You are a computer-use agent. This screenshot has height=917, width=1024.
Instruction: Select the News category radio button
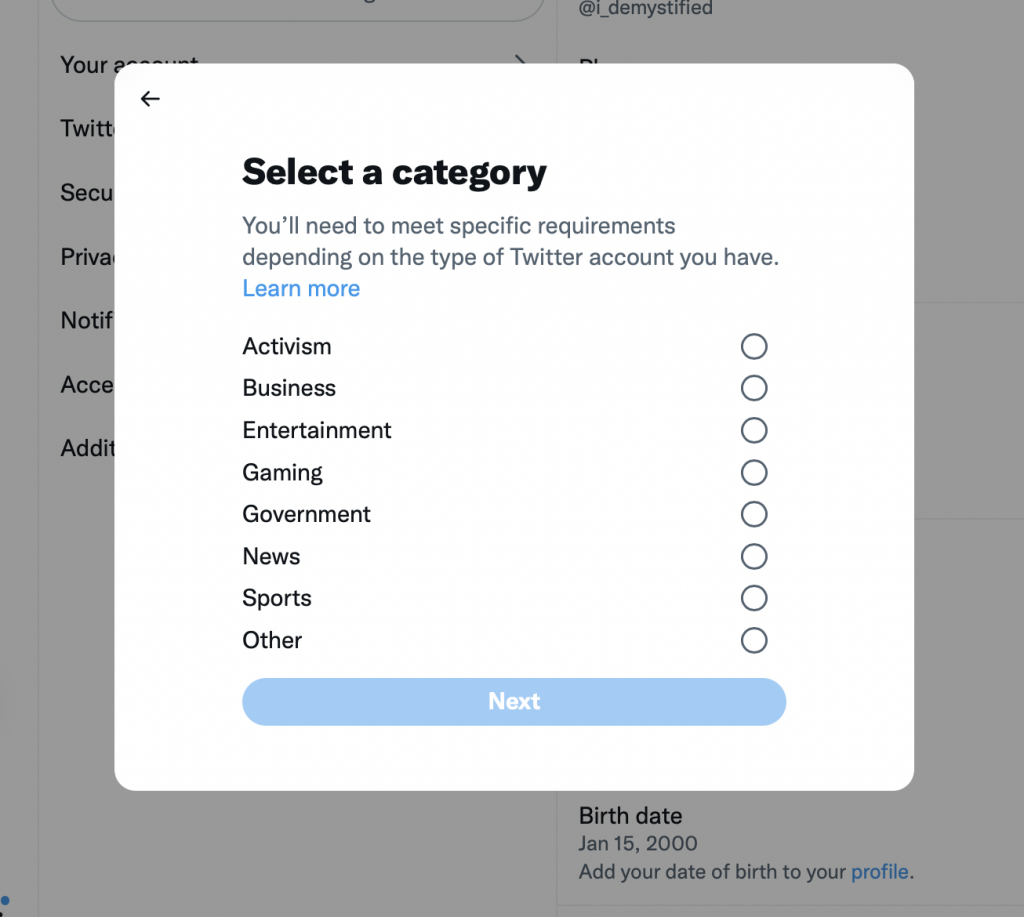coord(754,557)
